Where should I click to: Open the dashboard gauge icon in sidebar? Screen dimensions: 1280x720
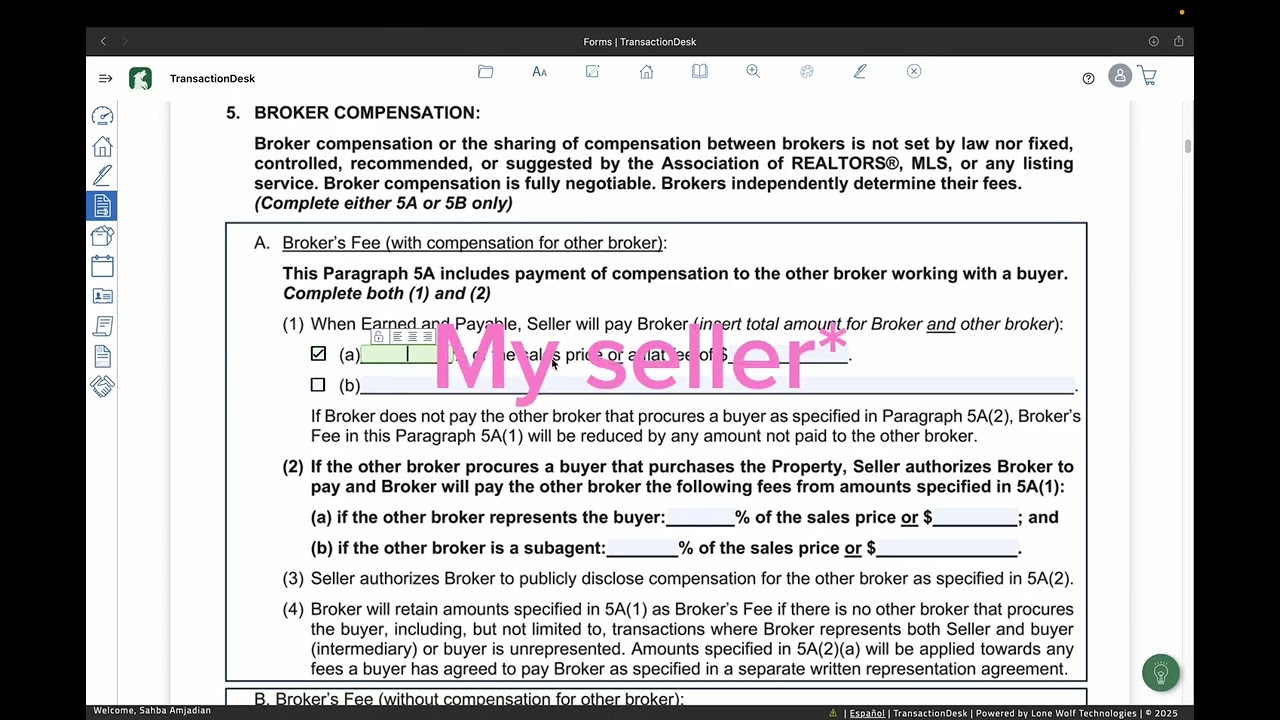tap(102, 116)
